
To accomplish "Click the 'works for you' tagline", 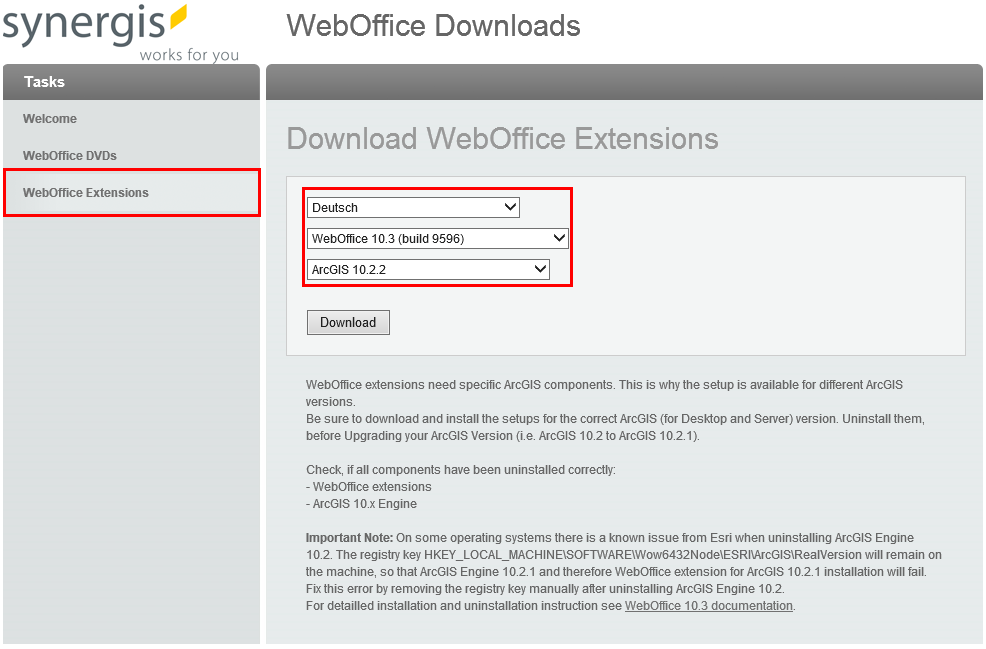I will (x=190, y=55).
